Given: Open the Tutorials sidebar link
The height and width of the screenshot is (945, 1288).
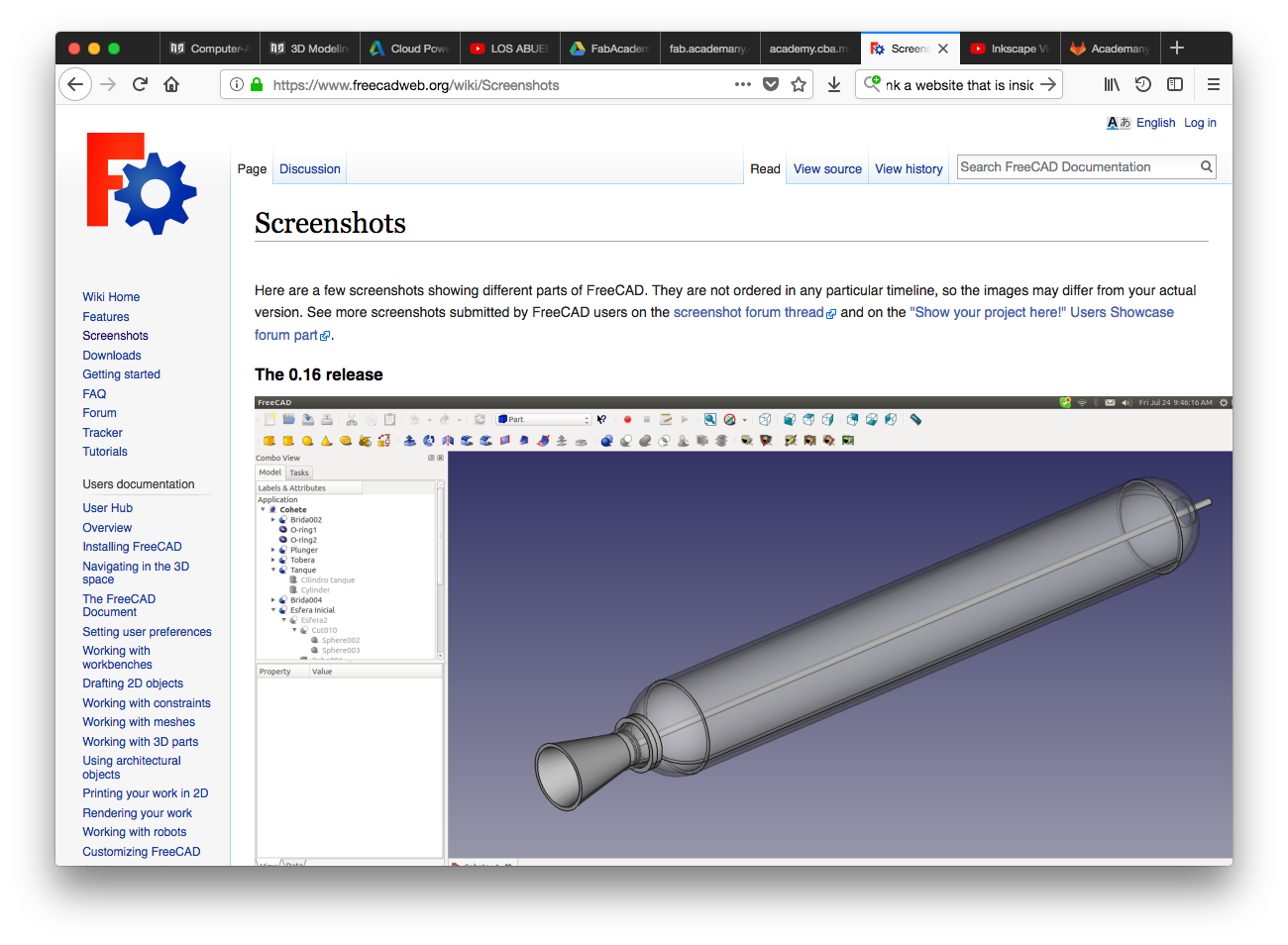Looking at the screenshot, I should [105, 452].
